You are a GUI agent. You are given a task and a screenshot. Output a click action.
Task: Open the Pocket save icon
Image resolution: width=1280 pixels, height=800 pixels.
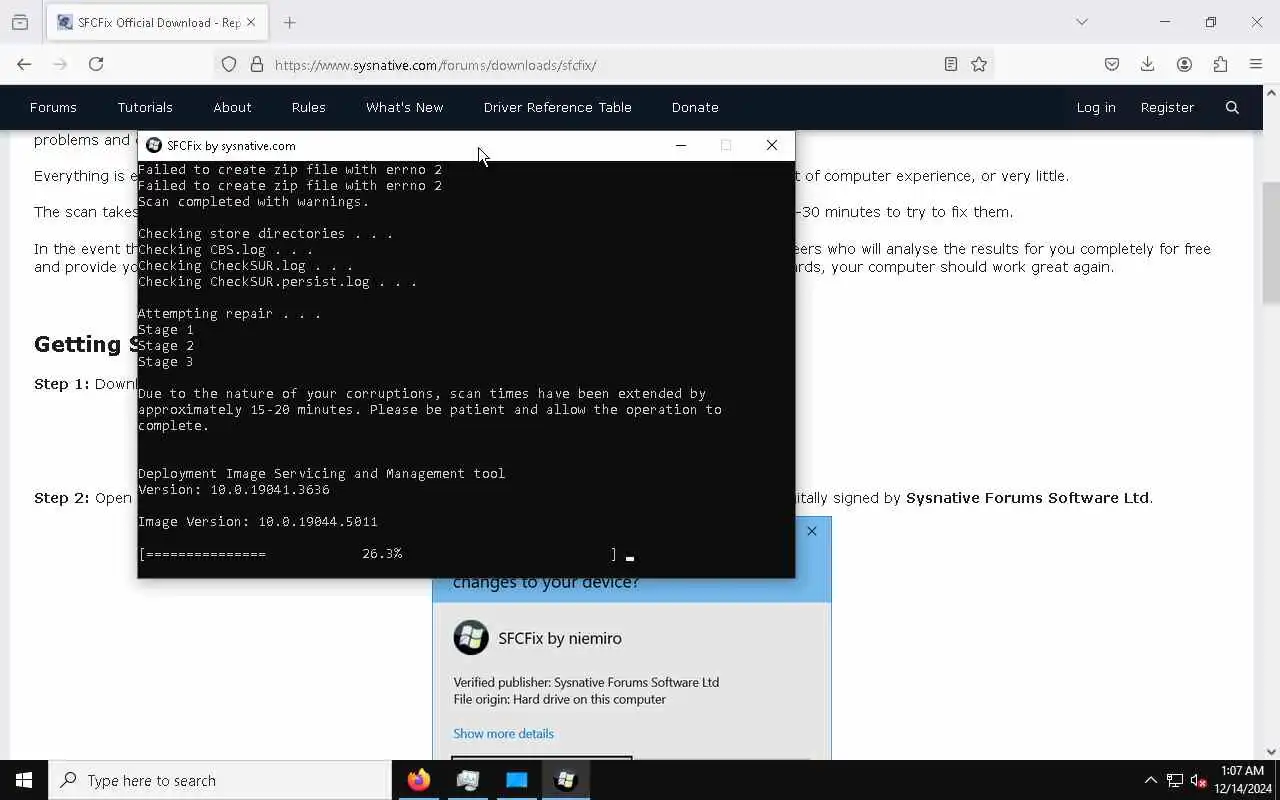click(x=1112, y=64)
